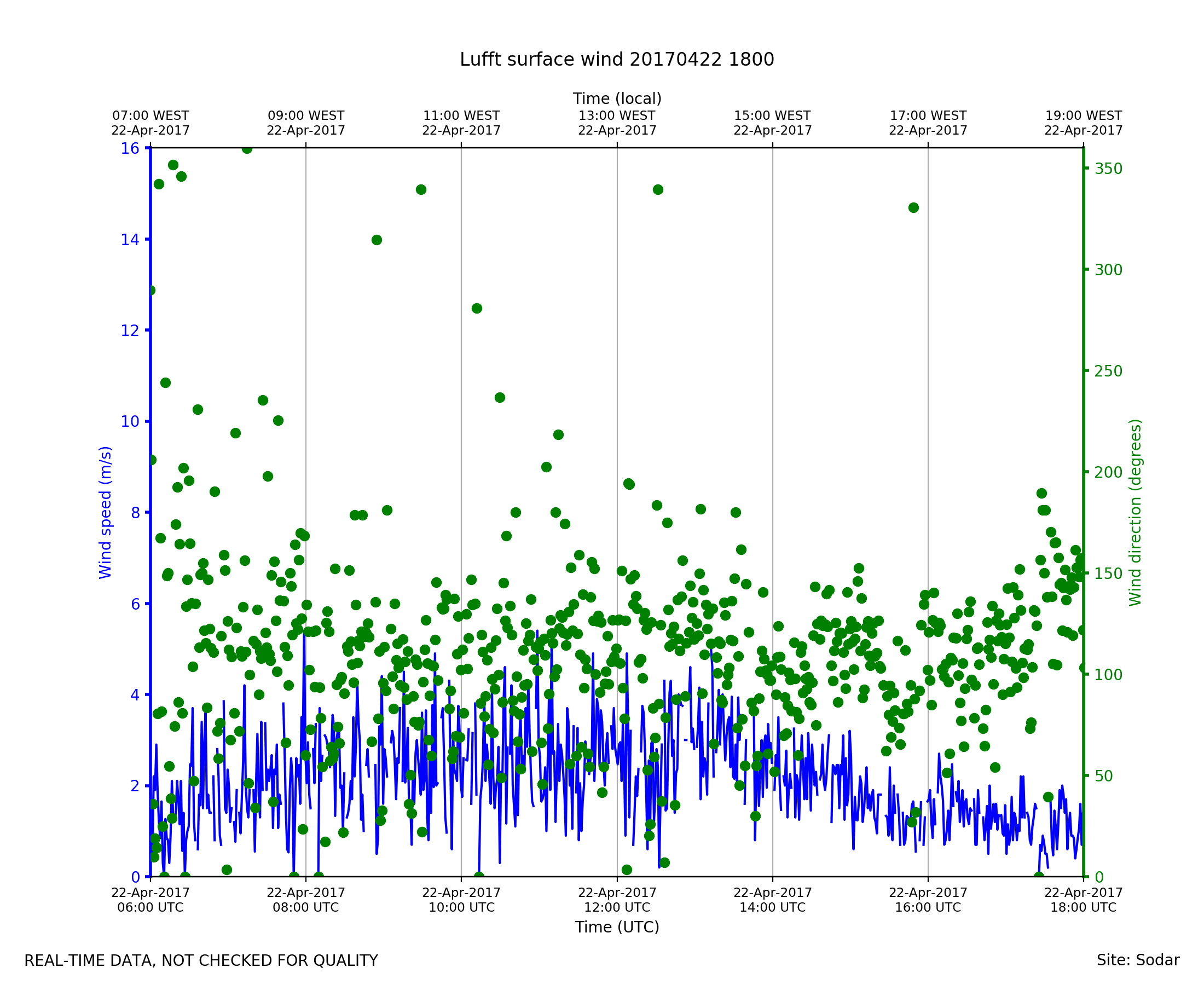Click the blue '16' wind speed tick
The width and height of the screenshot is (1204, 985).
click(130, 149)
